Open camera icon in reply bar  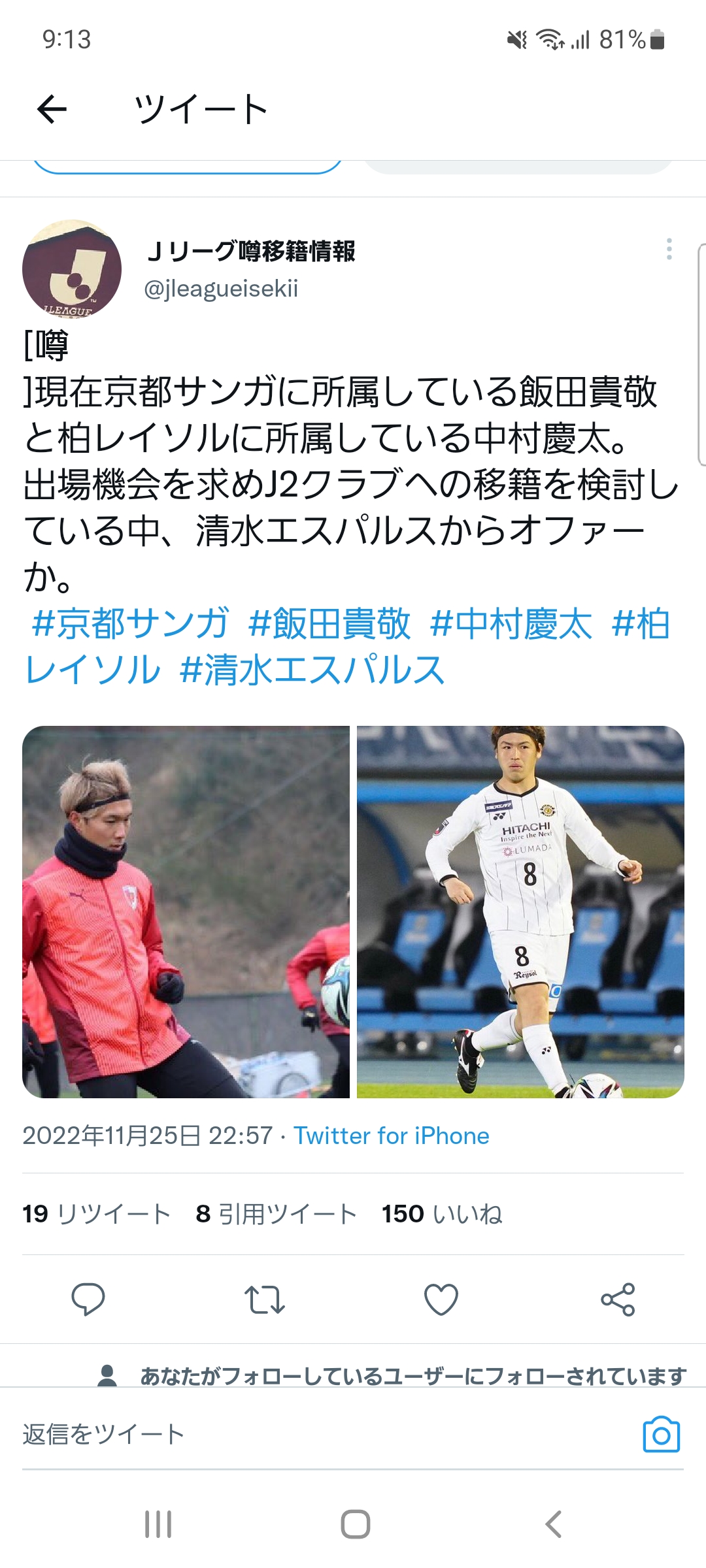point(662,1435)
